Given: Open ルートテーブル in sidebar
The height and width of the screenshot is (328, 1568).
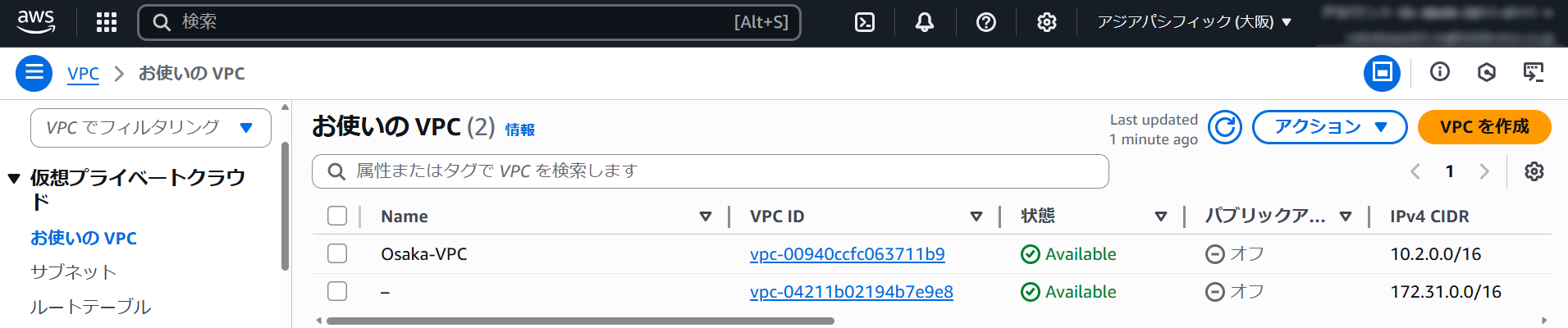Looking at the screenshot, I should point(90,307).
